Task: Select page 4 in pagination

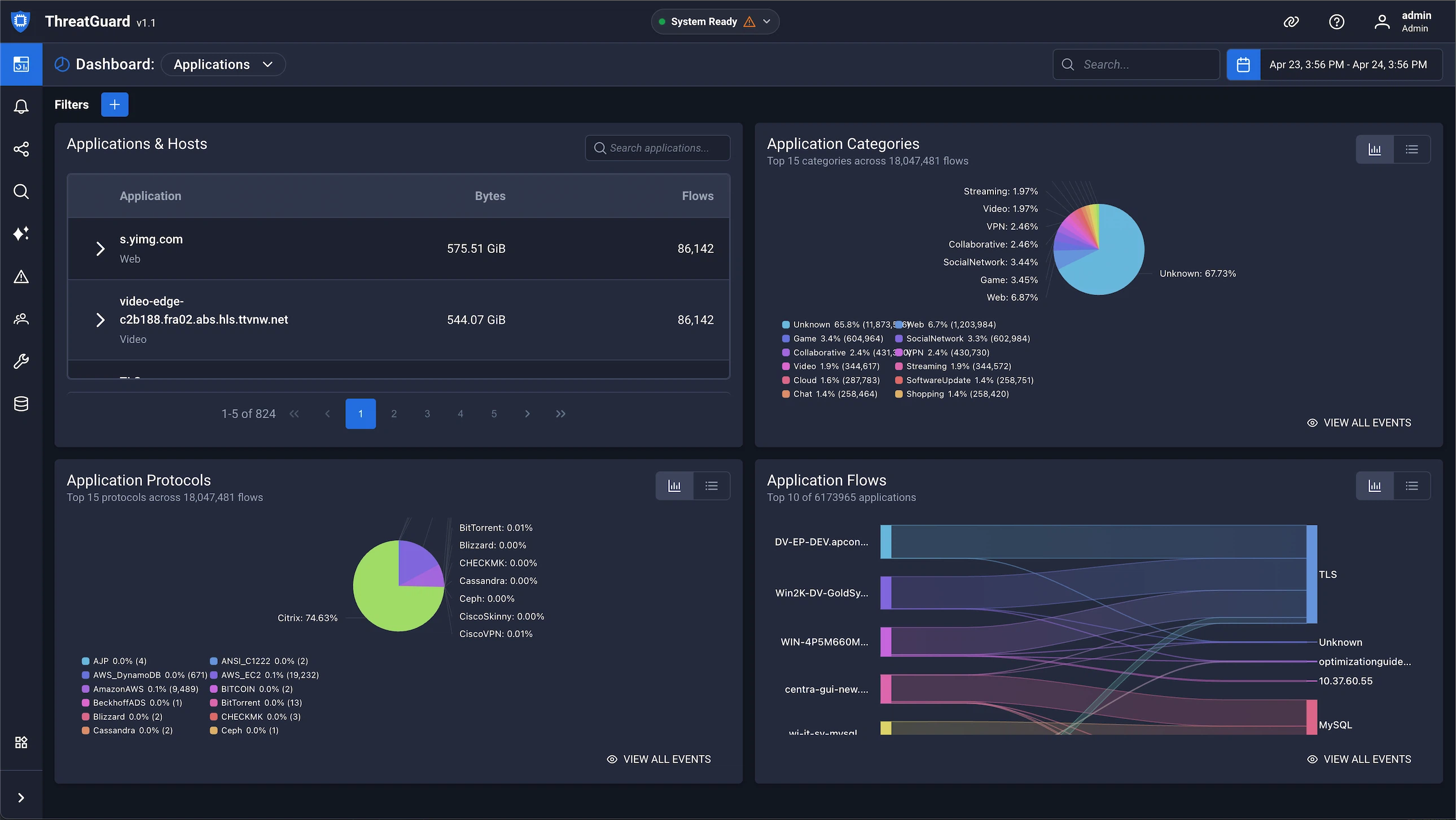Action: click(x=461, y=414)
